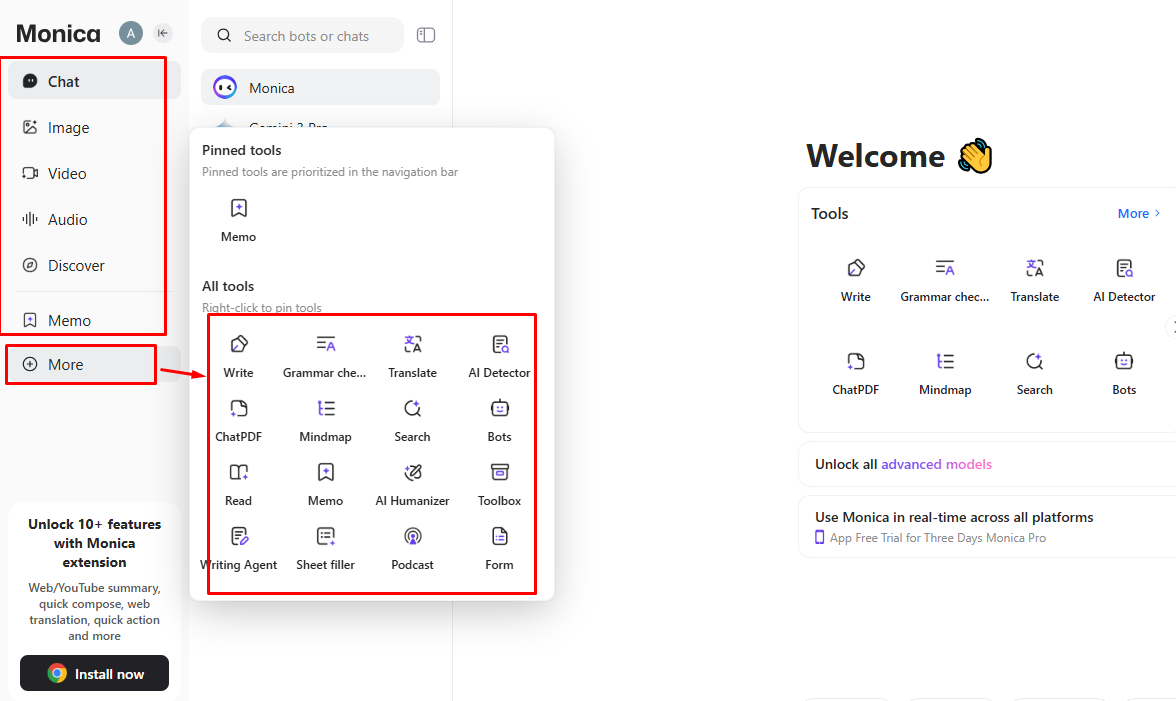Open AI Detector in Welcome Tools card
Viewport: 1176px width, 701px height.
[x=1124, y=280]
